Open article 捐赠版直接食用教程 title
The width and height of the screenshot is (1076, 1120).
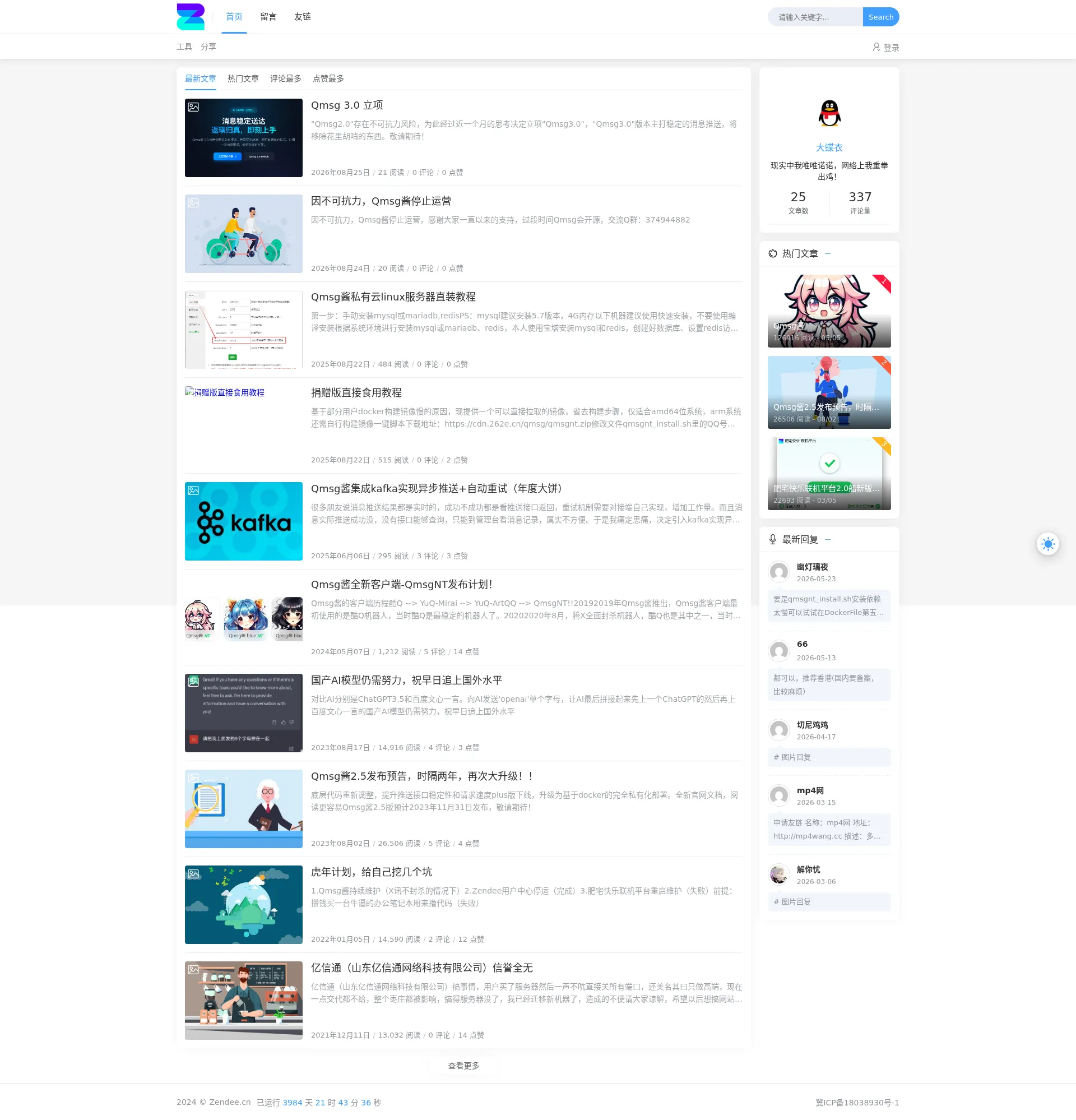356,393
